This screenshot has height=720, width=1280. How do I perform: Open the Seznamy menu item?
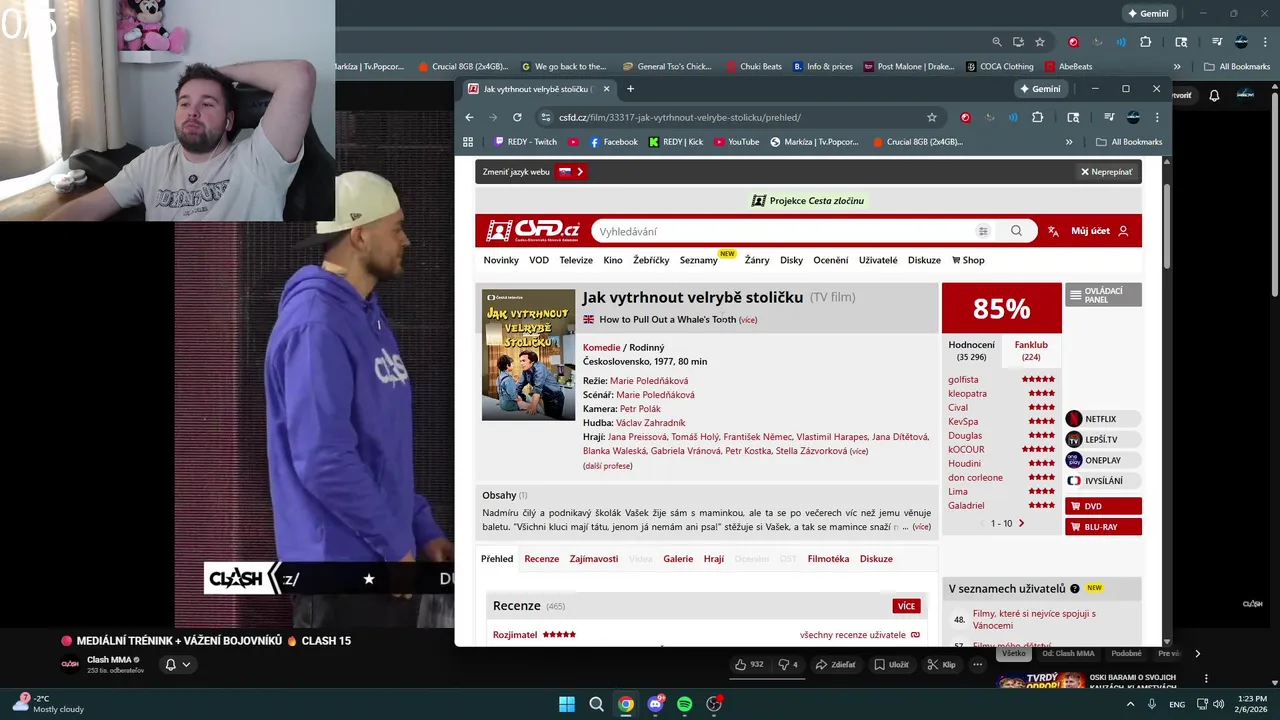click(698, 260)
